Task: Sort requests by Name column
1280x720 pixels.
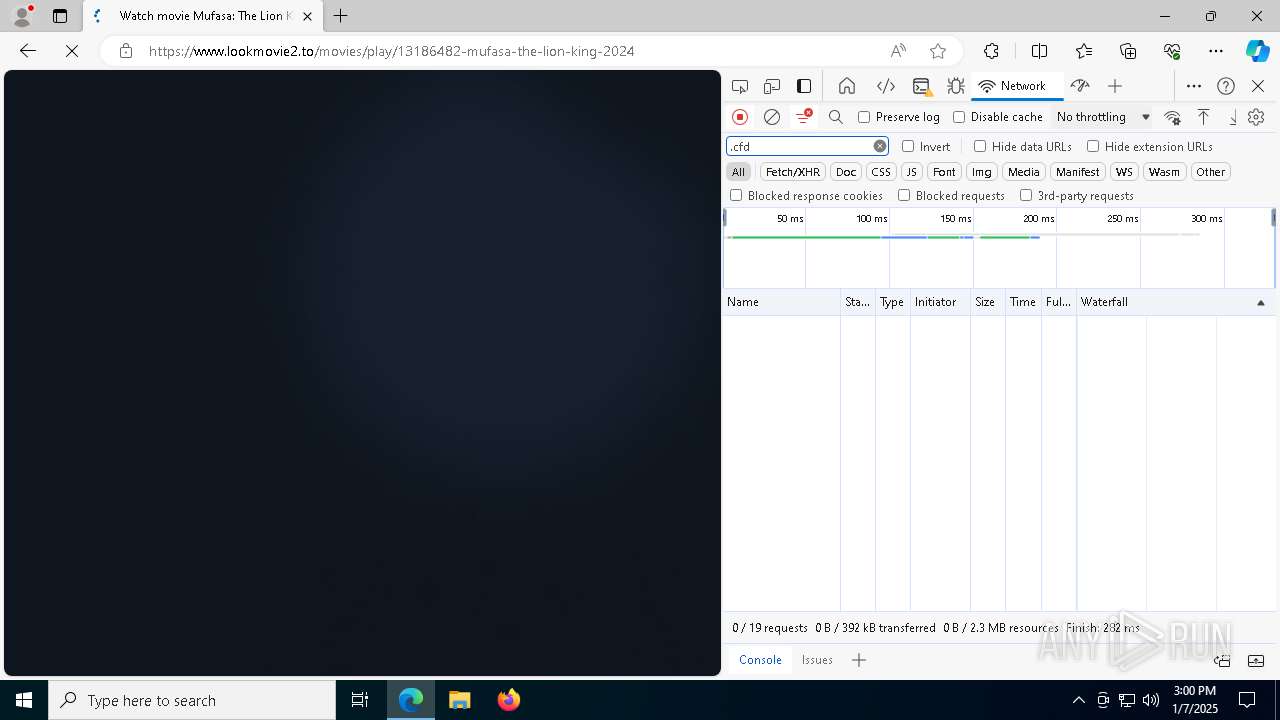Action: point(781,302)
